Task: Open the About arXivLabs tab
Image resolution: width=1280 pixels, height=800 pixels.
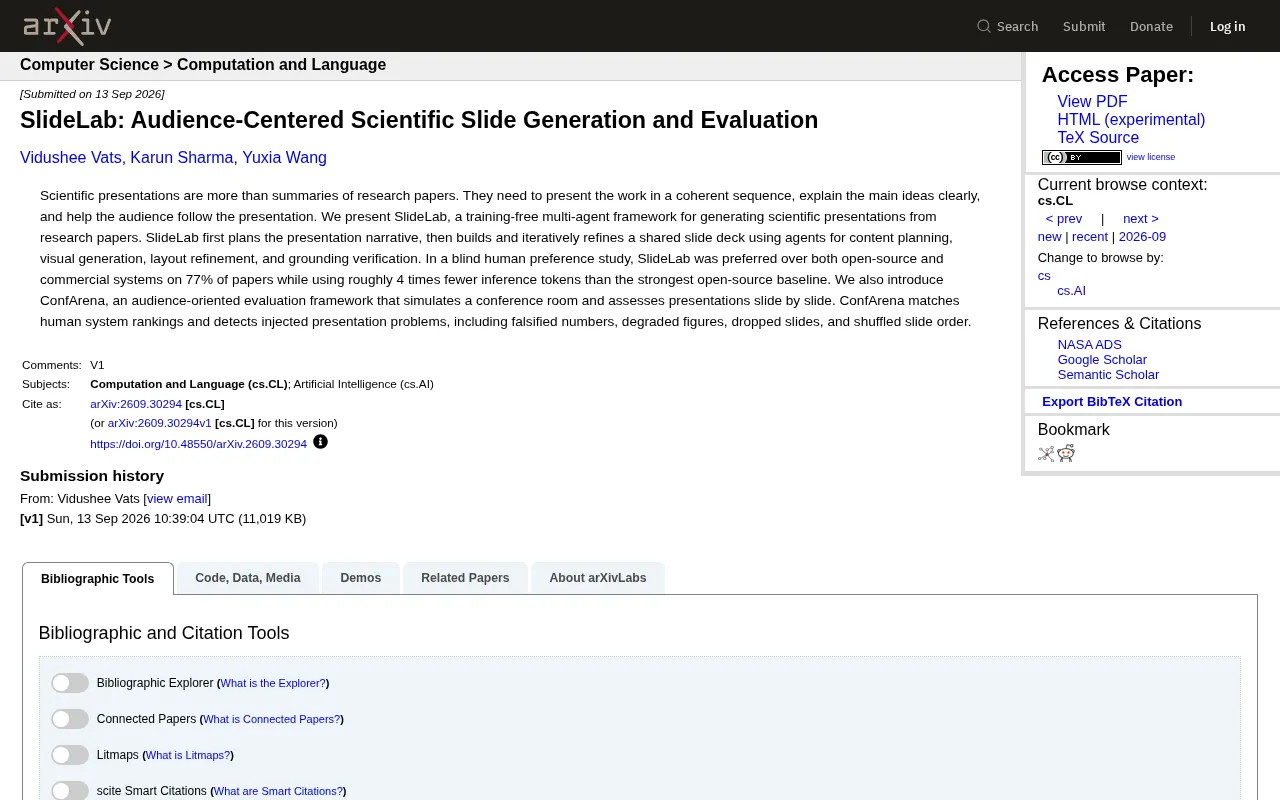Action: (598, 578)
